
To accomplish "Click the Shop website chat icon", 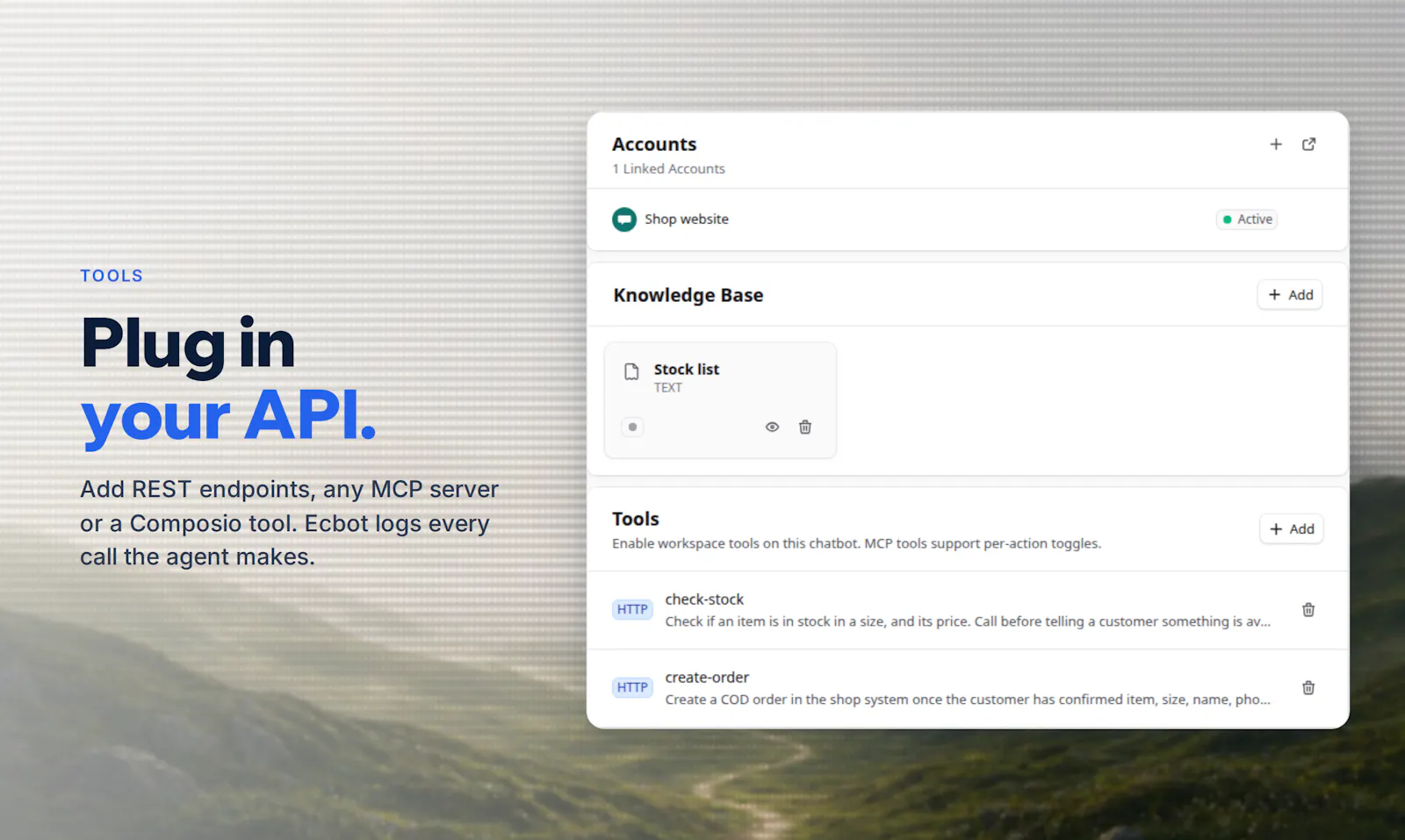I will pos(624,219).
